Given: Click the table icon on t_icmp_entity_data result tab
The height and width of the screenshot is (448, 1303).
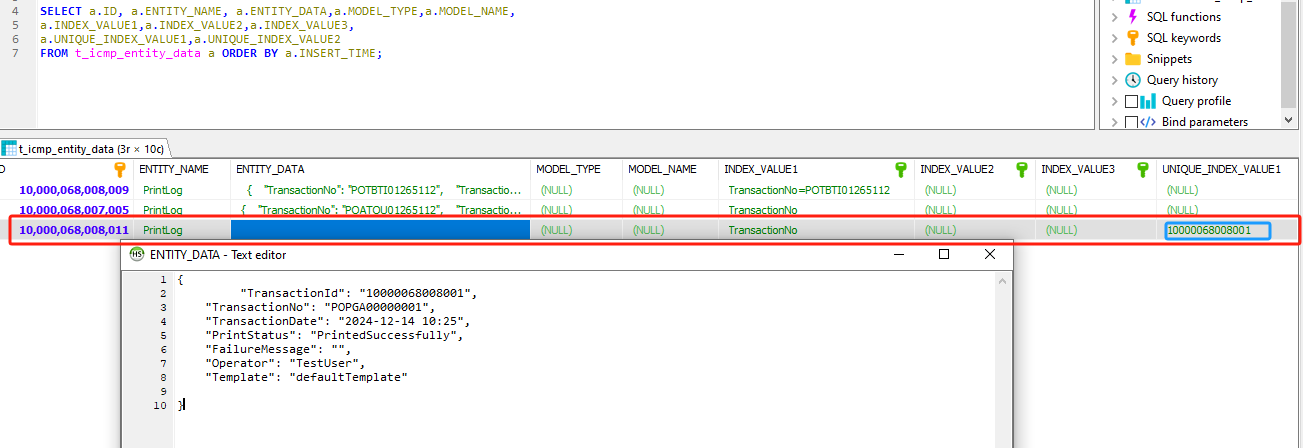Looking at the screenshot, I should 8,148.
